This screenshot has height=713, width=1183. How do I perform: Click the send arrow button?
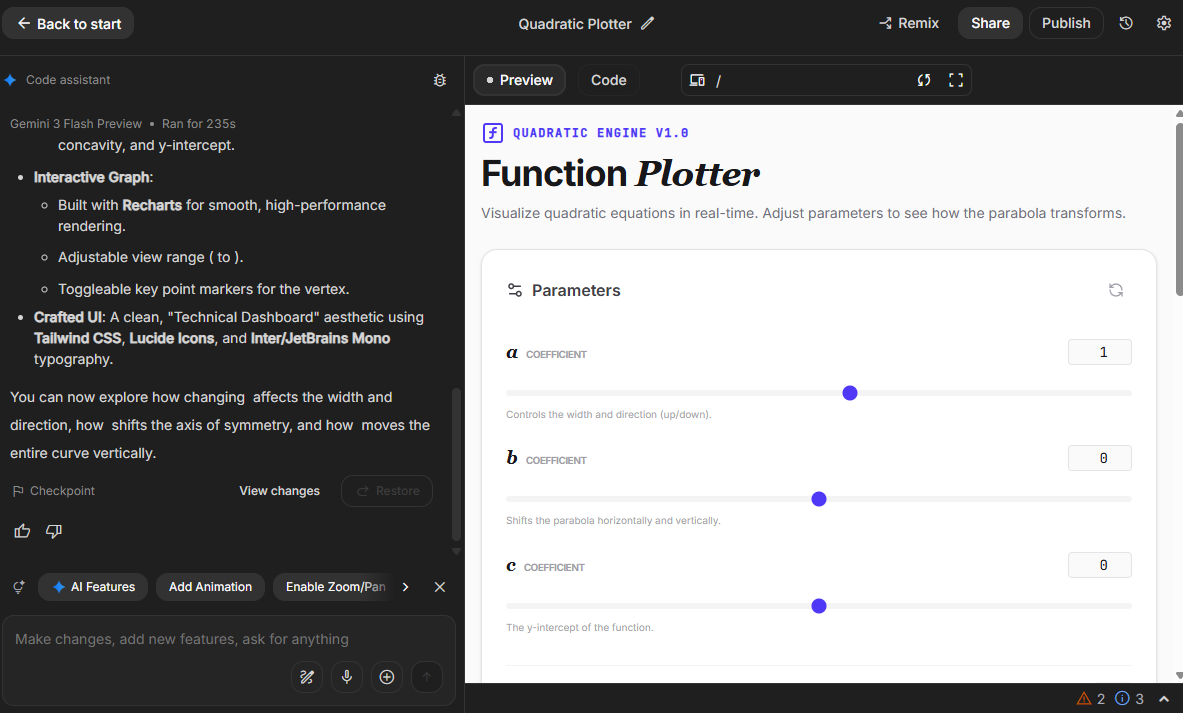tap(427, 677)
